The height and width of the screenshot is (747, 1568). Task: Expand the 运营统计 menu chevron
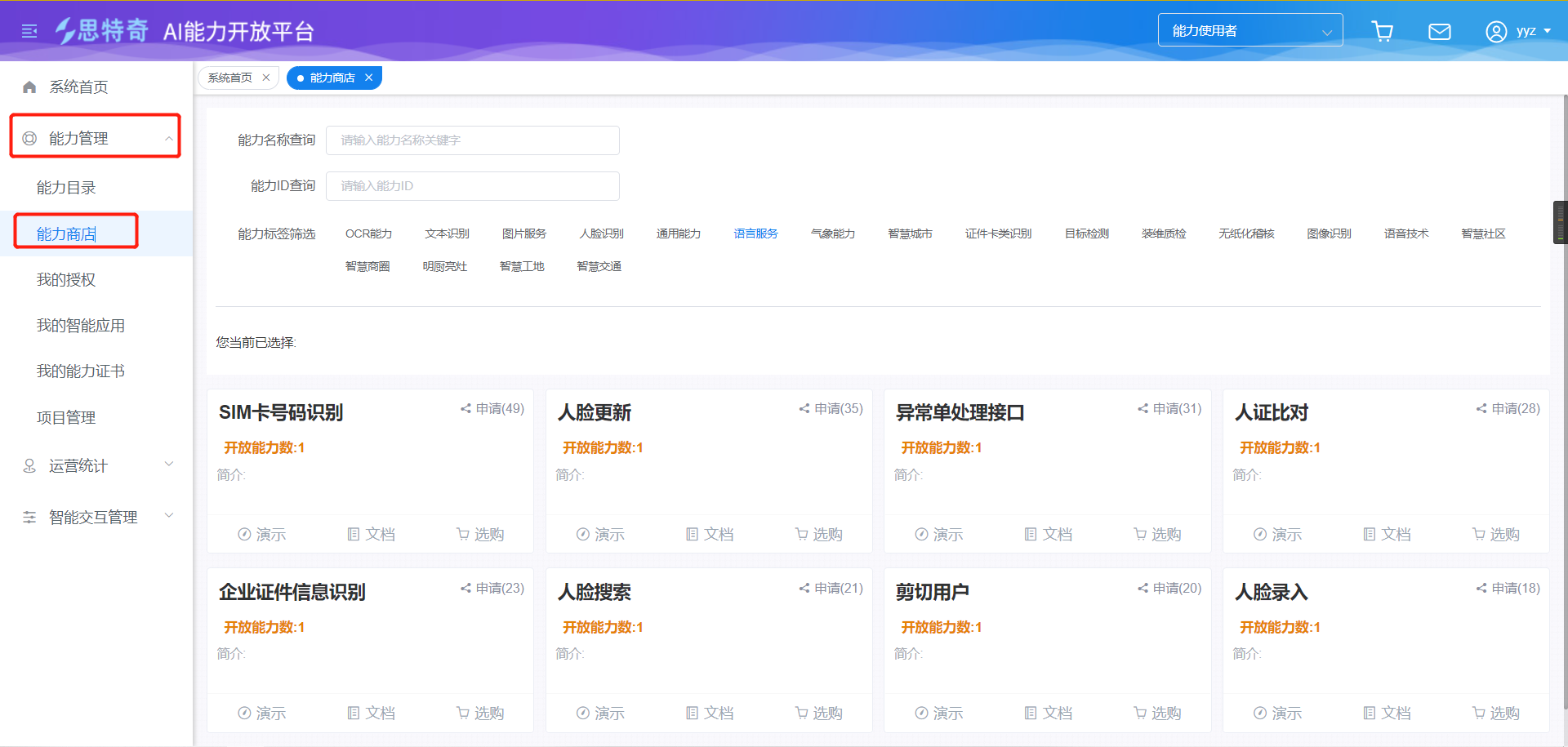tap(169, 465)
